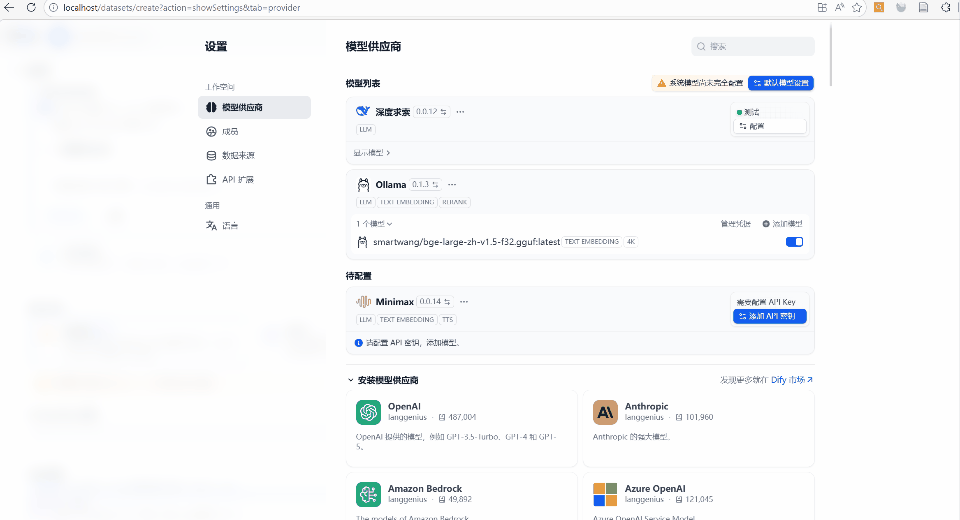Screen dimensions: 960x520
Task: Click the Anthropic logo icon
Action: click(606, 412)
